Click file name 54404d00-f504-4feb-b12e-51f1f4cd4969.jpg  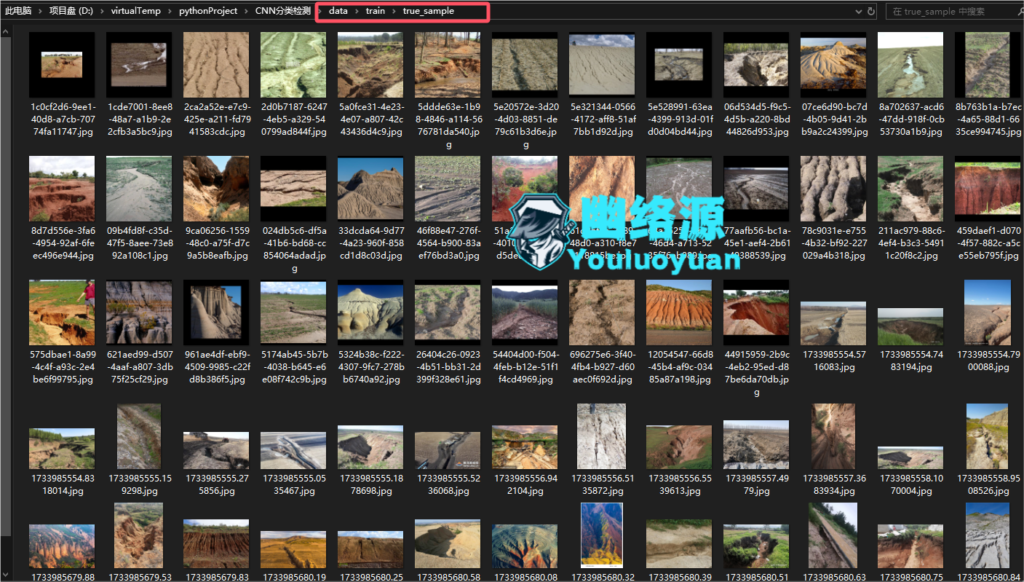click(524, 366)
